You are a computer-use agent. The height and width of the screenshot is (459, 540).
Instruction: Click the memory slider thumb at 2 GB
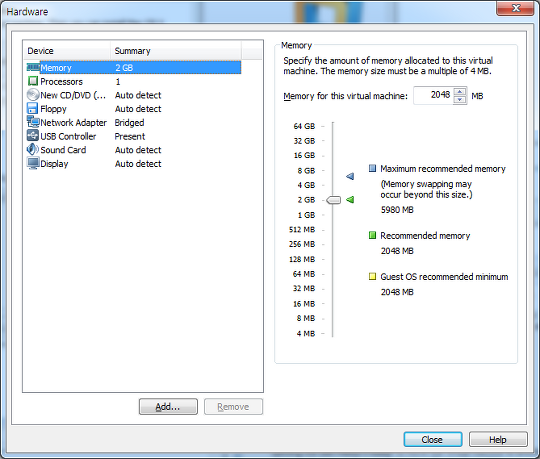pos(333,200)
